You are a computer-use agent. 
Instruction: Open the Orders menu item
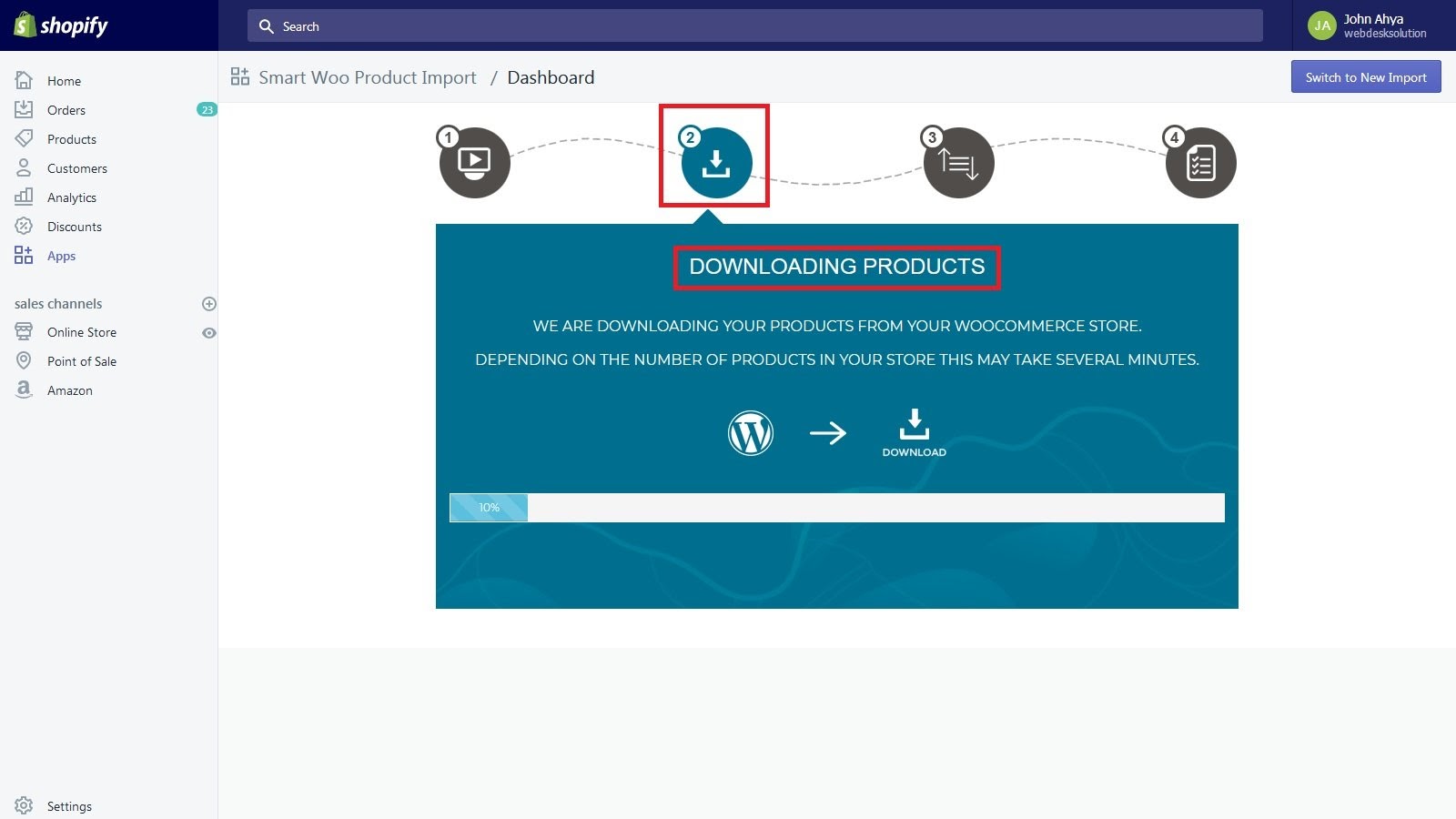[66, 110]
